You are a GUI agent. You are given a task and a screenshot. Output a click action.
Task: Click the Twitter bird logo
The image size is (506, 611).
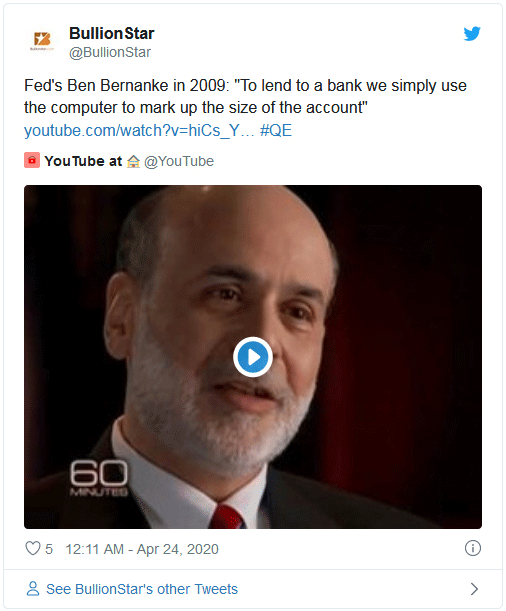[472, 34]
